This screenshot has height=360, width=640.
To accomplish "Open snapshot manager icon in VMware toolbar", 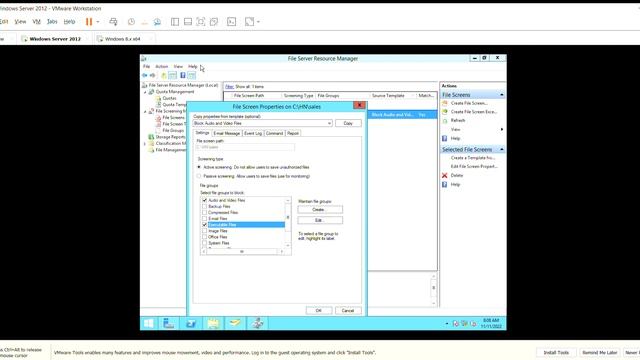I will (x=157, y=22).
